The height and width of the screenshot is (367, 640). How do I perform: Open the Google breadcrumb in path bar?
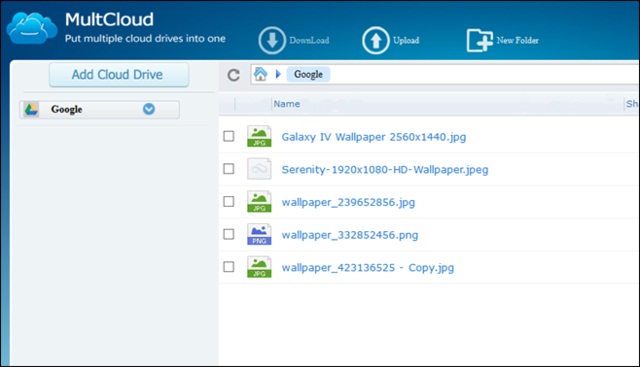308,74
